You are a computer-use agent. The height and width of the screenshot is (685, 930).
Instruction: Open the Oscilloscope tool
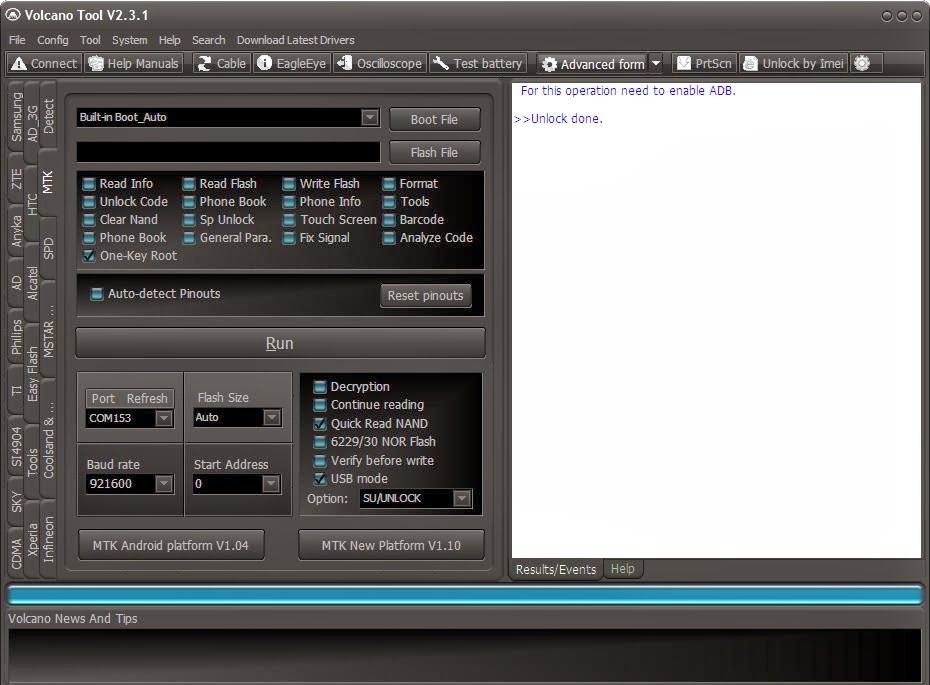(380, 63)
